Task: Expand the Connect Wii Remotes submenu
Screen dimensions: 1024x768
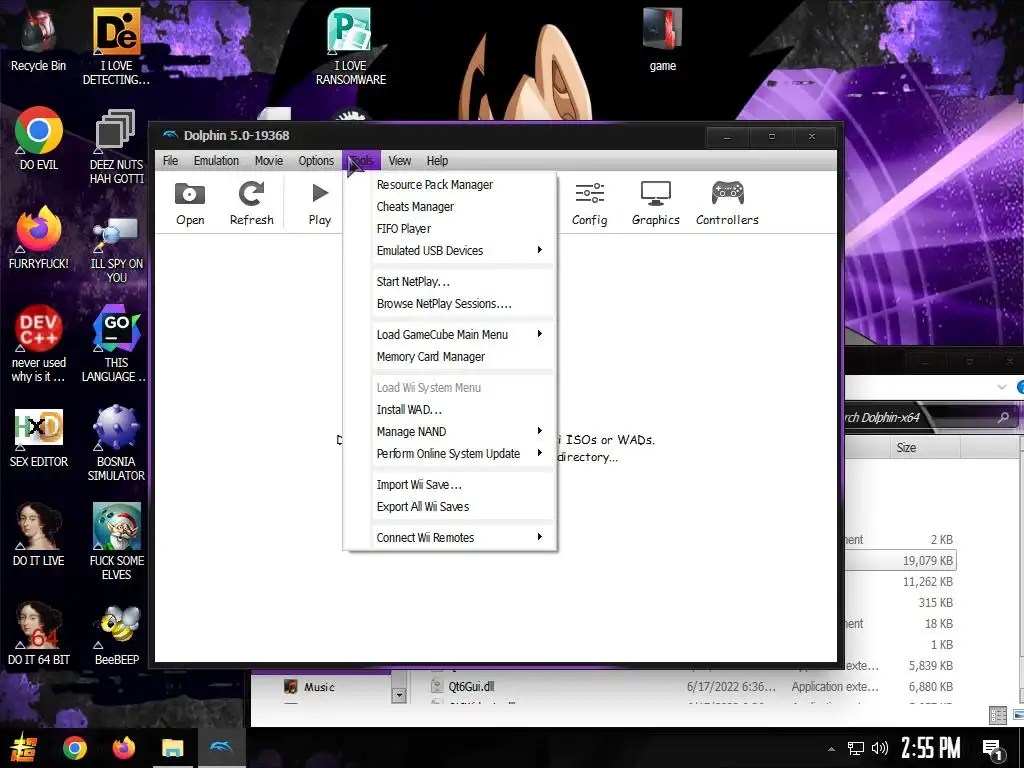Action: click(x=450, y=538)
